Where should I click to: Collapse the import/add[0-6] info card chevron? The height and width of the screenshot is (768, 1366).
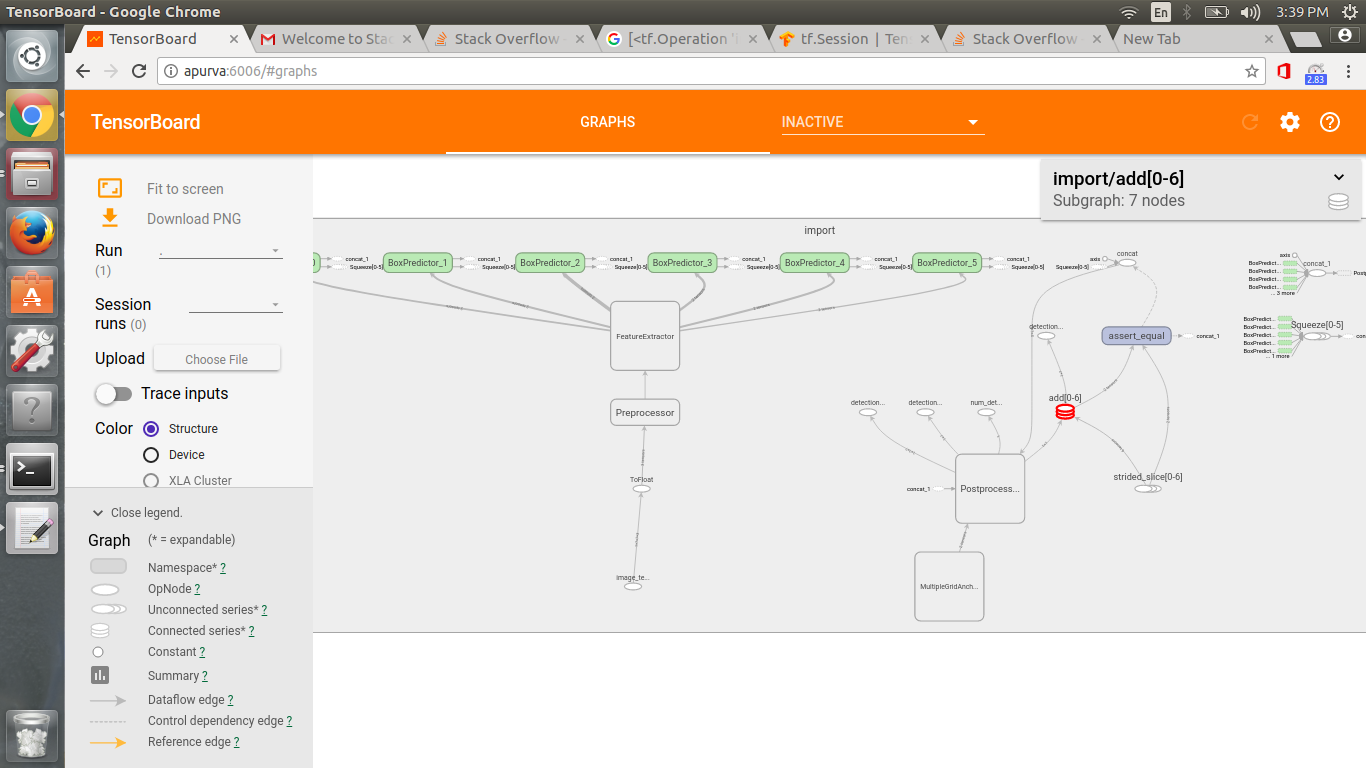point(1339,177)
